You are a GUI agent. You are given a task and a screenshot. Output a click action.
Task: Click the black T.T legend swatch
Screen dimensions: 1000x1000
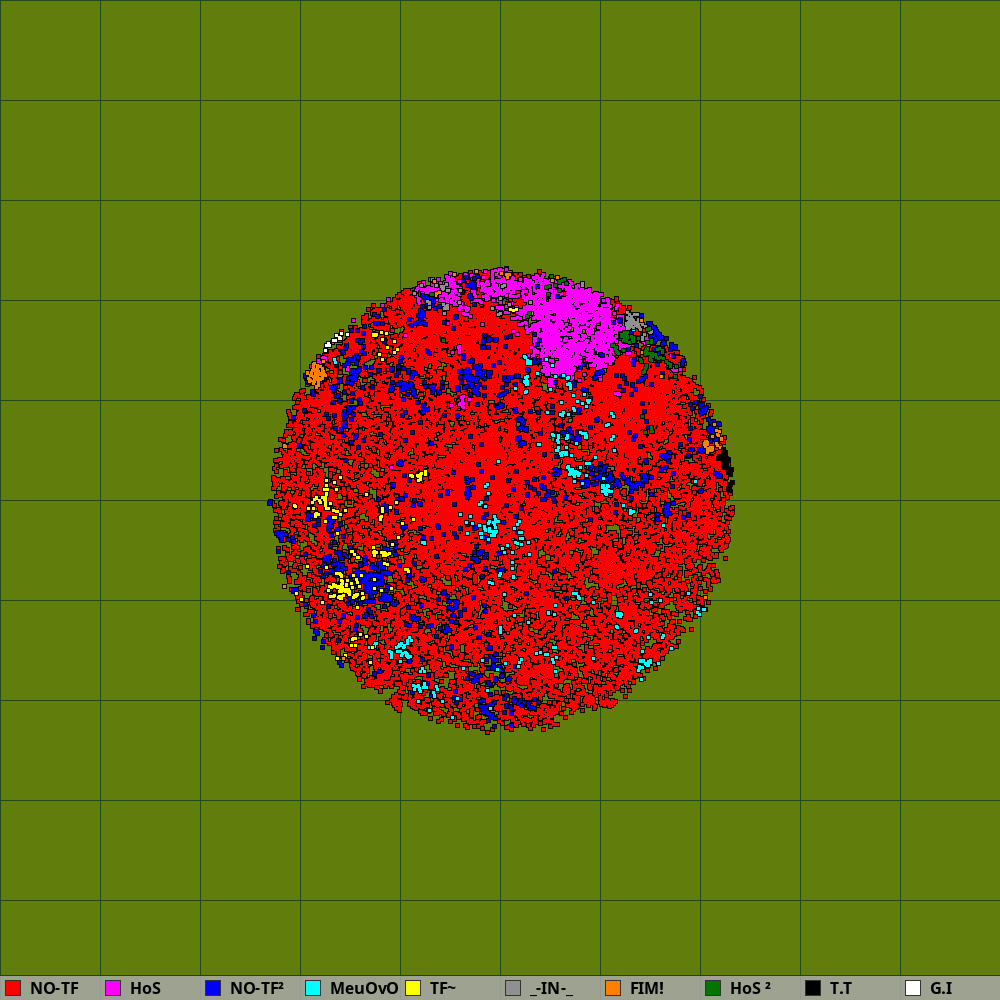pos(813,988)
